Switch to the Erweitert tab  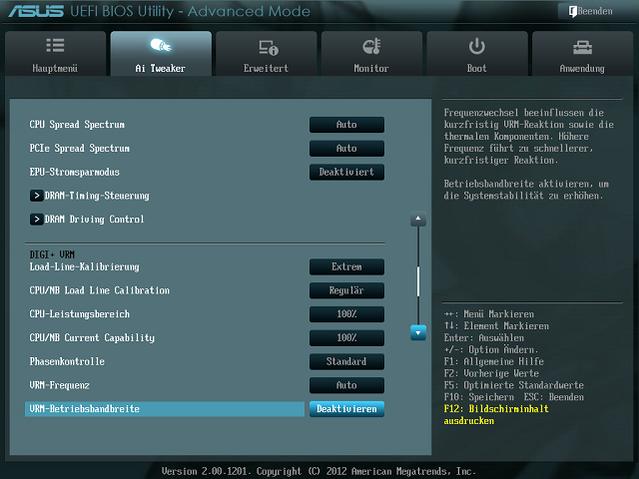point(266,53)
